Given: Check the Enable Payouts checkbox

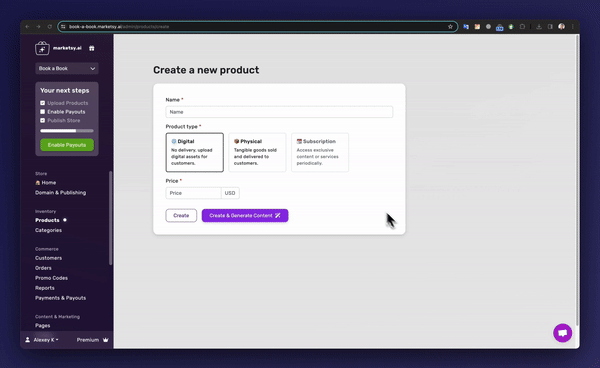Looking at the screenshot, I should 42,112.
